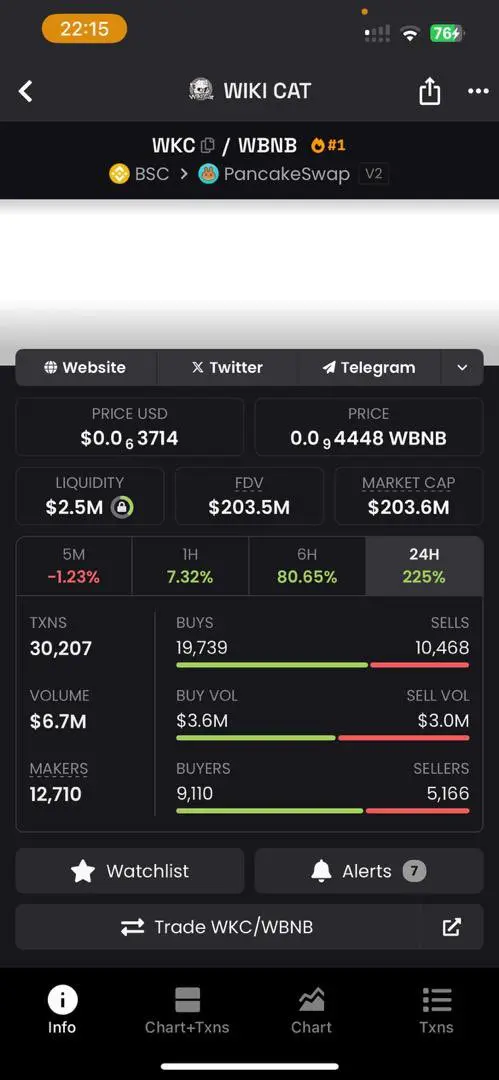Tap buys versus sells ratio bar

click(323, 665)
